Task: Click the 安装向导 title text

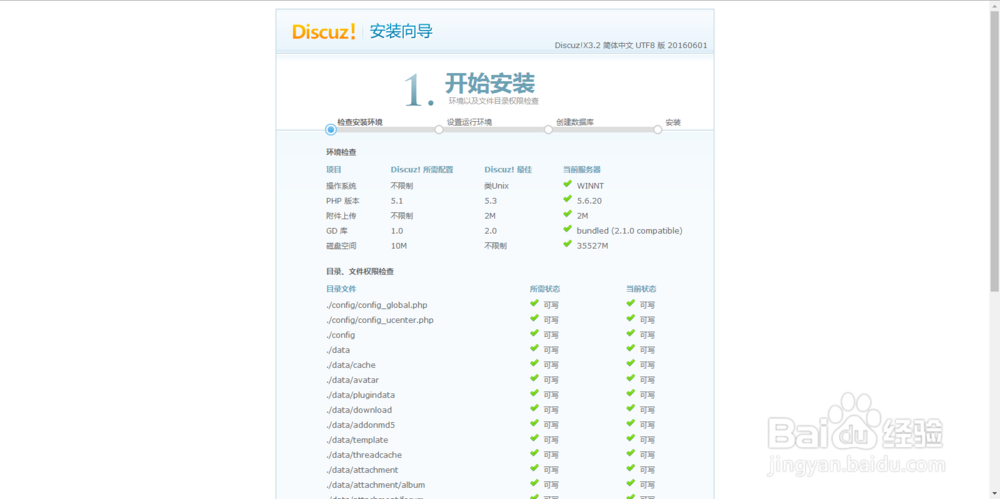Action: point(401,31)
